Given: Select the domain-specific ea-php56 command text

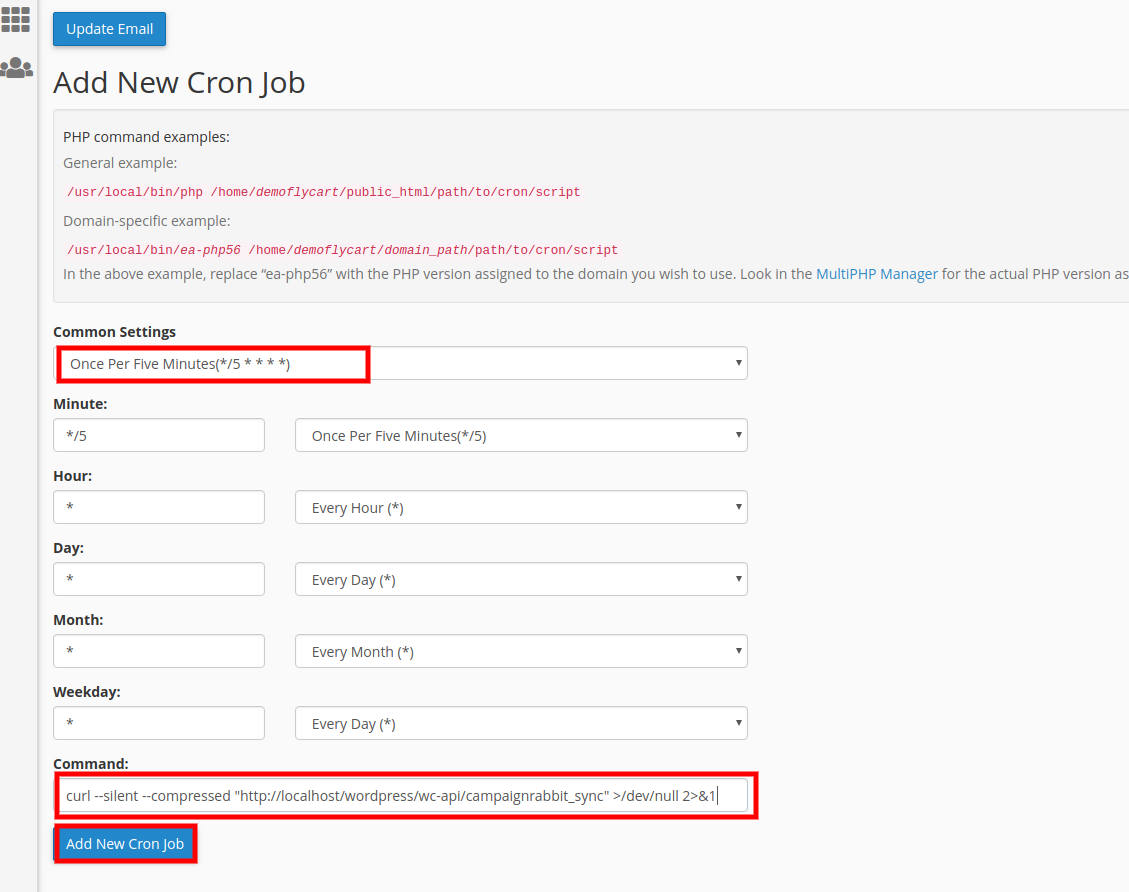Looking at the screenshot, I should [x=342, y=251].
